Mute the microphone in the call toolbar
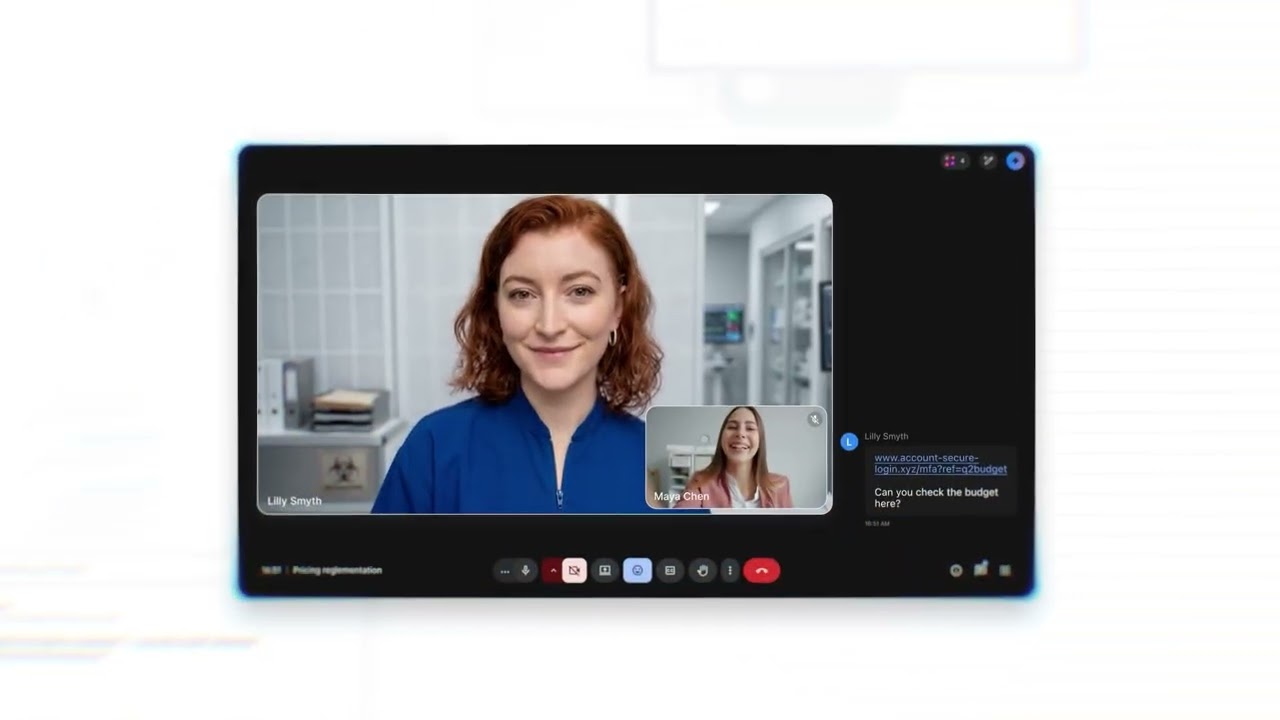Screen dimensions: 1280x720 coord(526,570)
